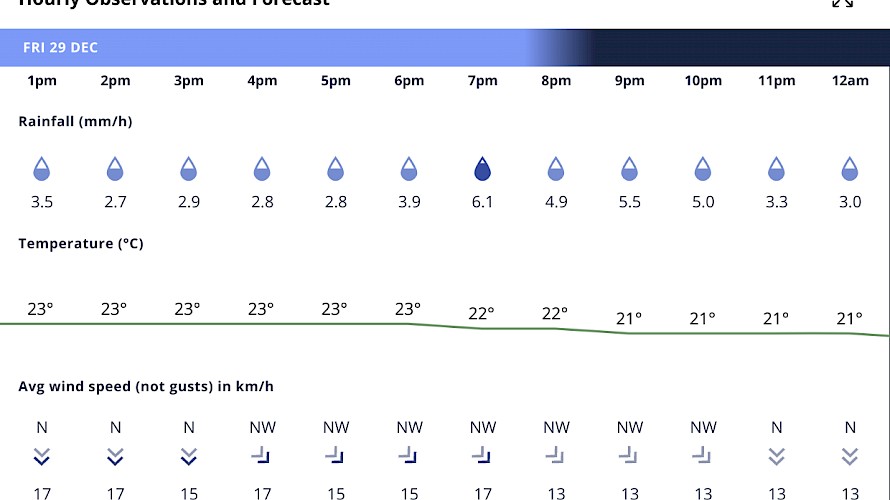Click the 6.1 rainfall value

pyautogui.click(x=483, y=202)
